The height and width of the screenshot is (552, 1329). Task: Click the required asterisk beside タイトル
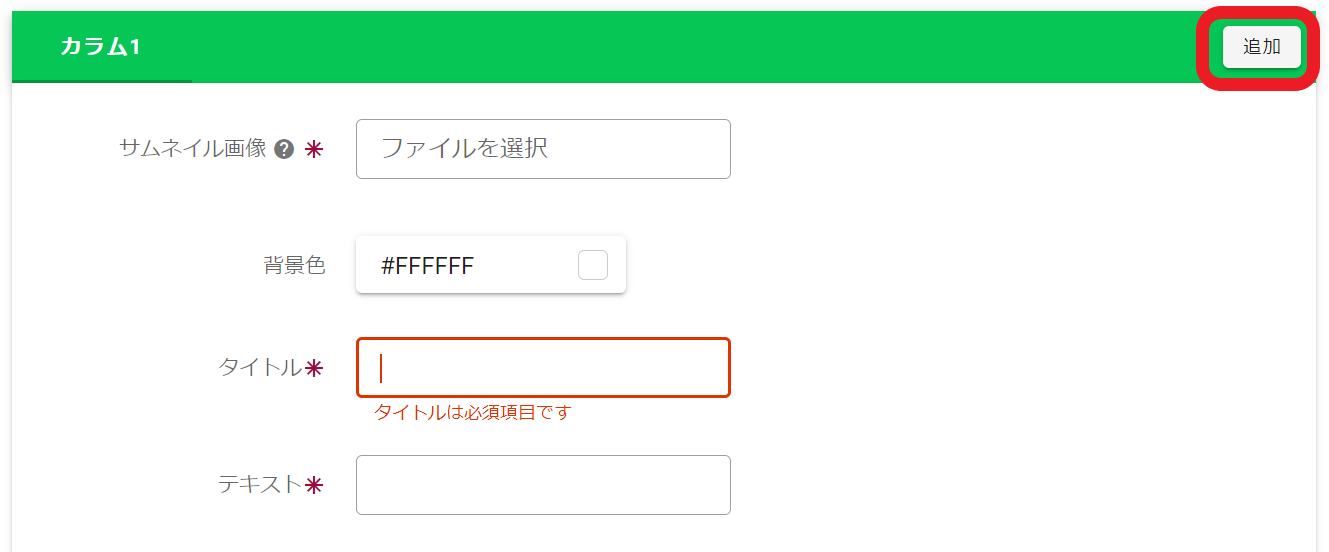point(314,369)
